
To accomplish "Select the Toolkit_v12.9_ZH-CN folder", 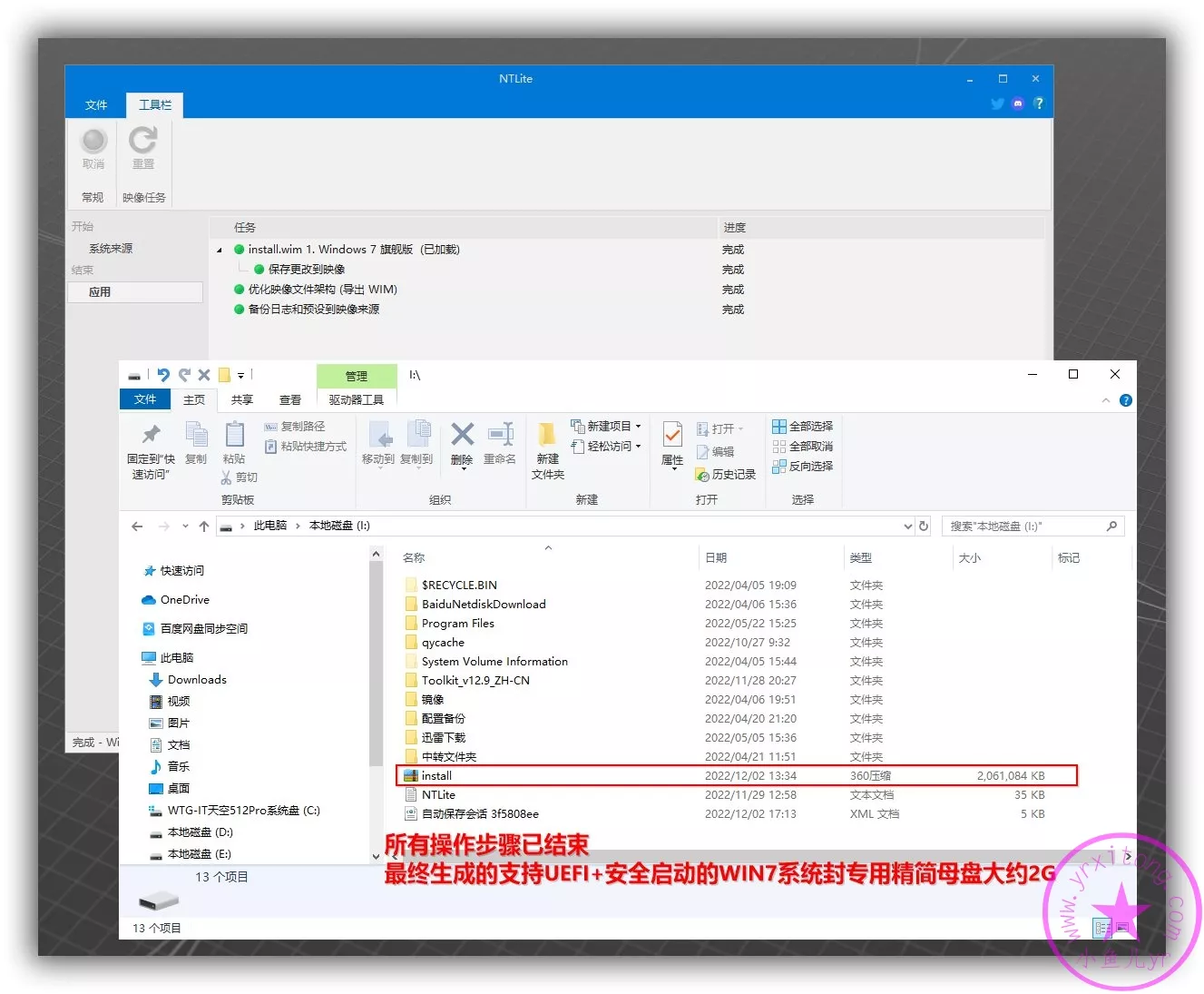I will (x=475, y=681).
